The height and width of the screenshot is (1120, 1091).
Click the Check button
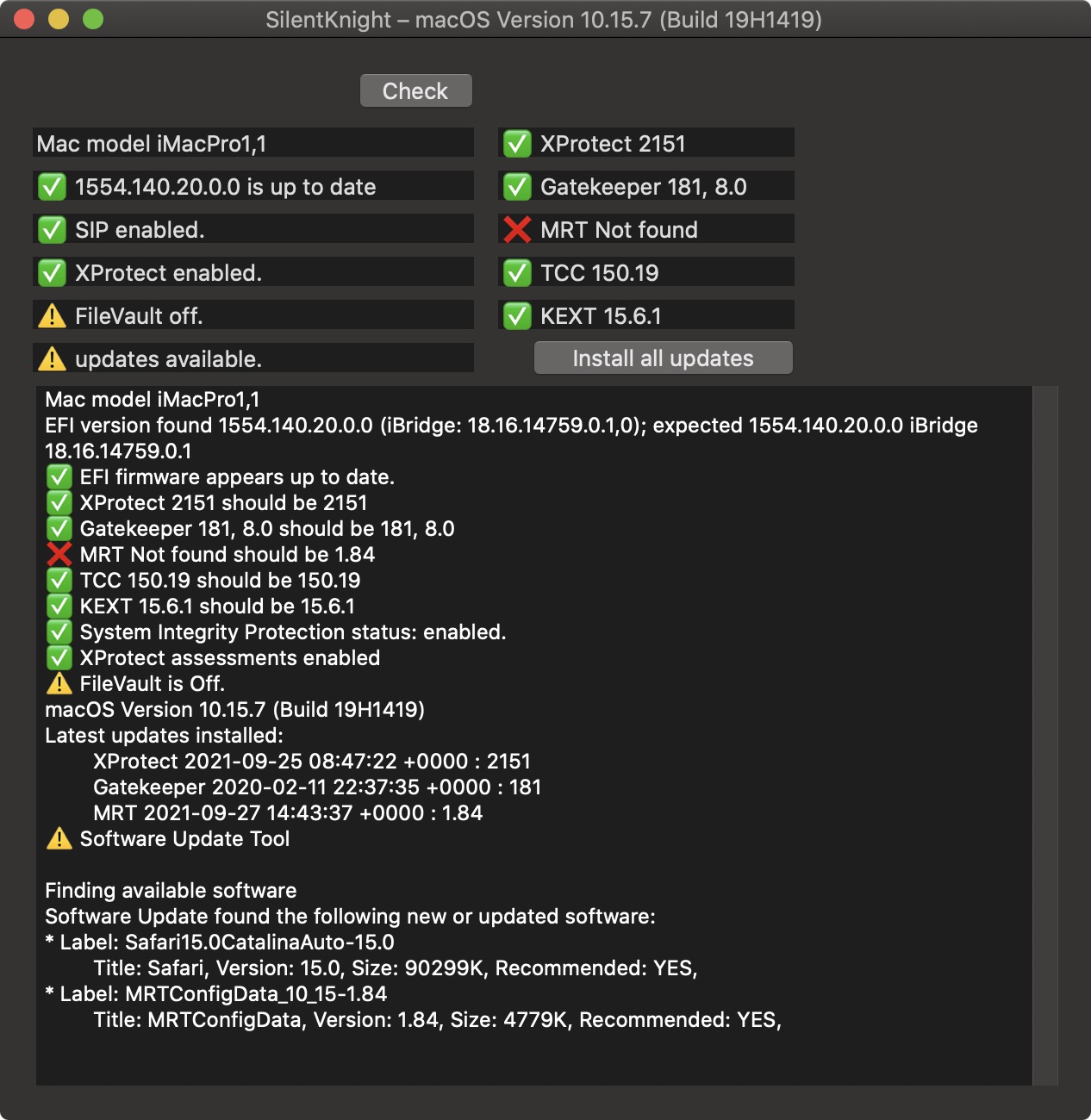pyautogui.click(x=415, y=91)
